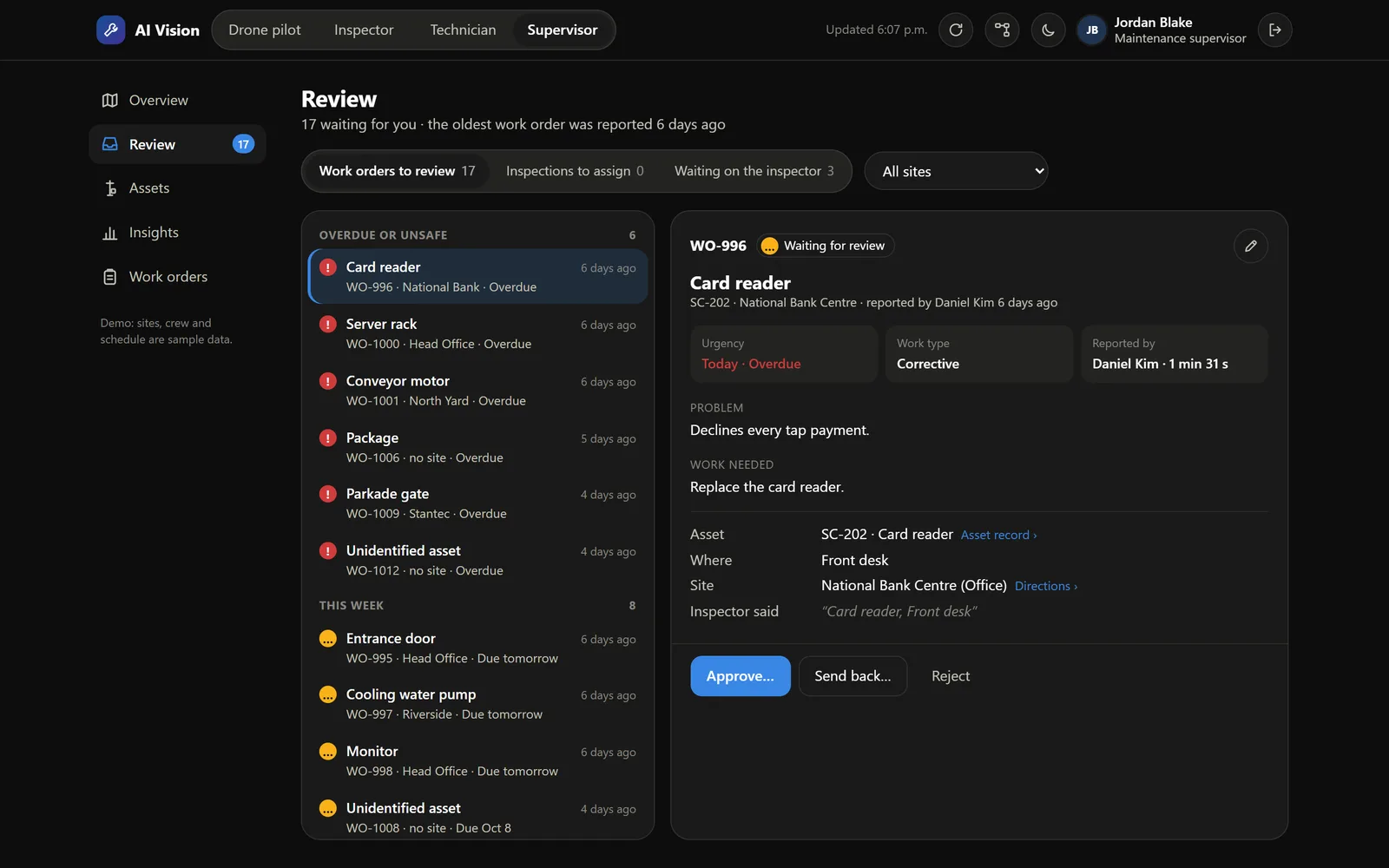Viewport: 1389px width, 868px height.
Task: Open Assets in the sidebar
Action: [177, 188]
